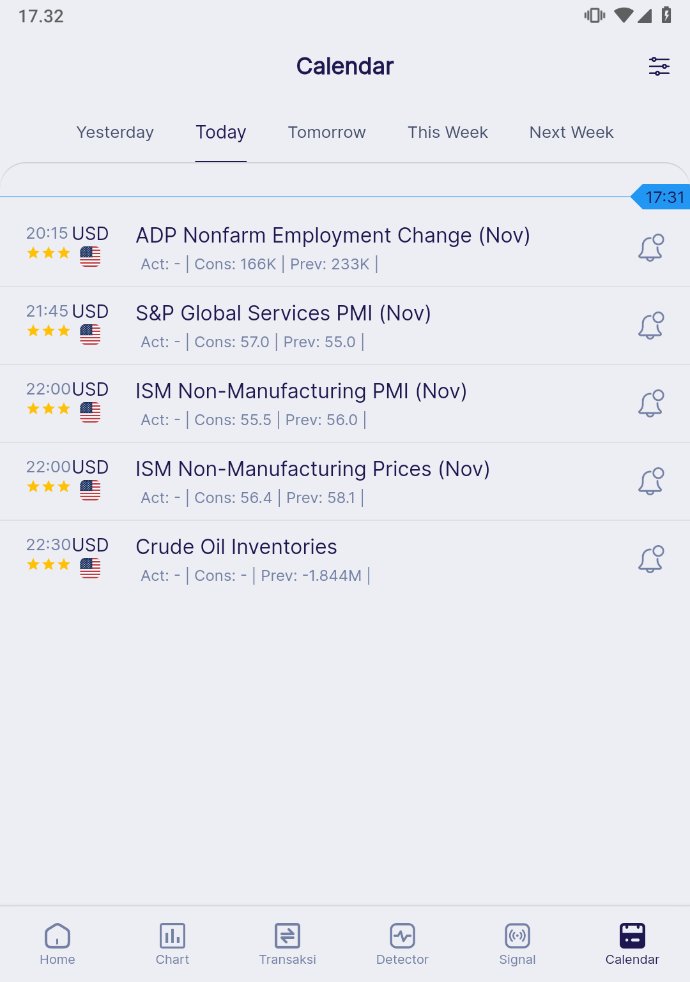Tap the US flag on Crude Oil Inventories row
Image resolution: width=690 pixels, height=982 pixels.
click(x=90, y=568)
